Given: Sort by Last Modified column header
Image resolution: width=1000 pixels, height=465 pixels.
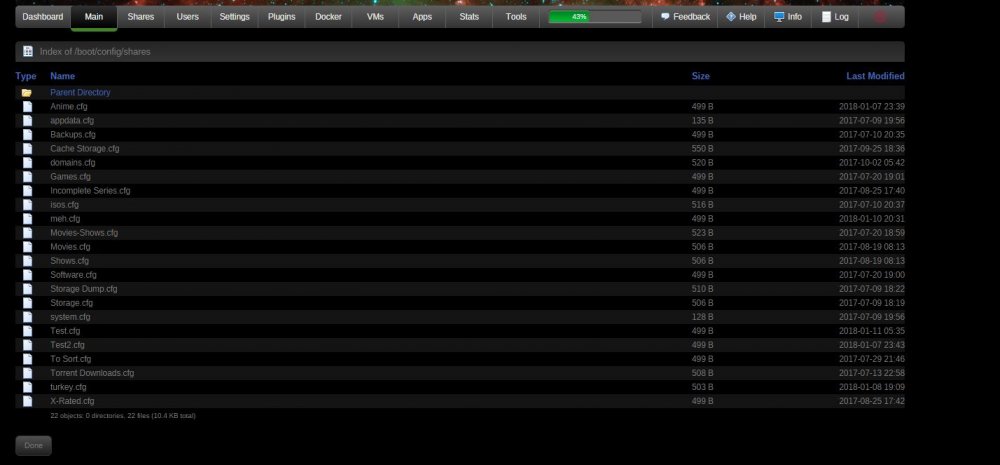Looking at the screenshot, I should point(875,76).
